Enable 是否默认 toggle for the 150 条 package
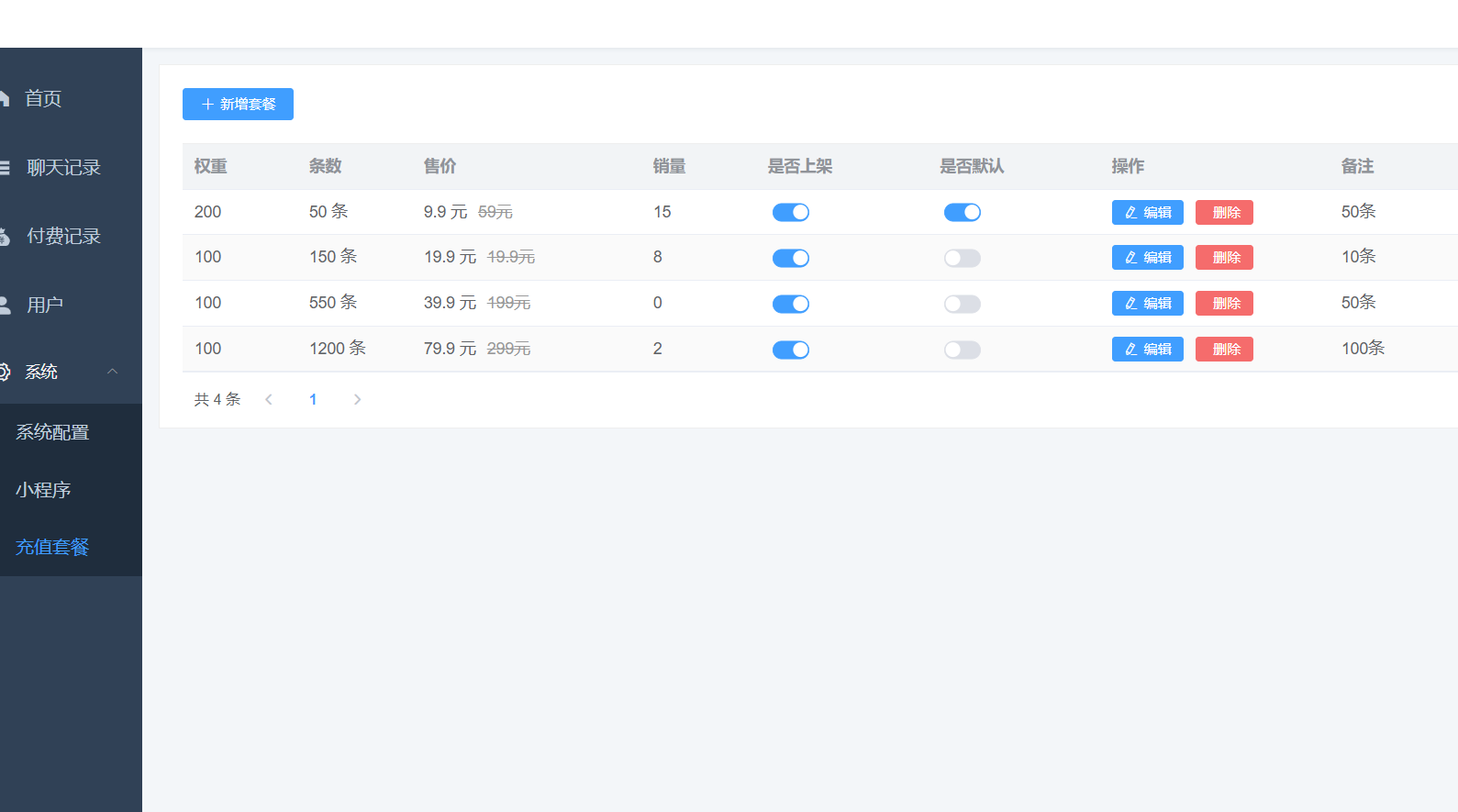The width and height of the screenshot is (1458, 812). (x=962, y=259)
